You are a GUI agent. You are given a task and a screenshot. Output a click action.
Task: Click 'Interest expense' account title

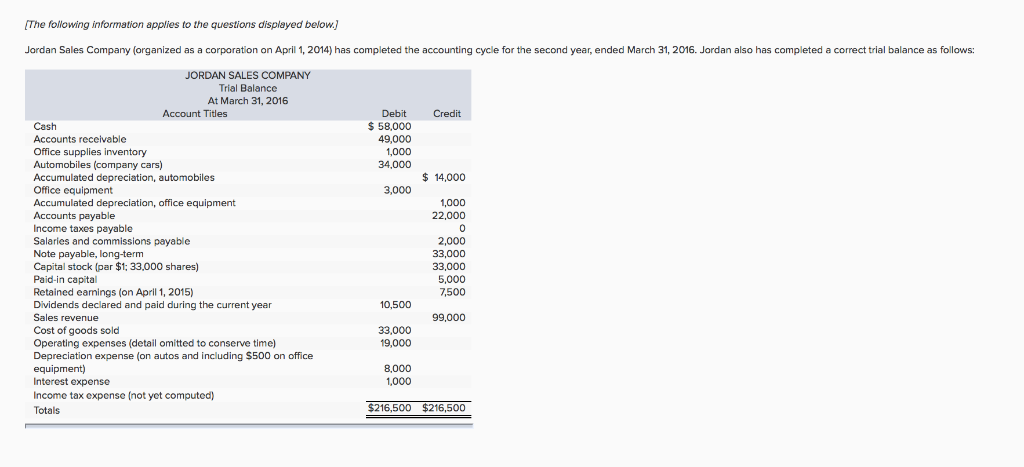tap(72, 381)
